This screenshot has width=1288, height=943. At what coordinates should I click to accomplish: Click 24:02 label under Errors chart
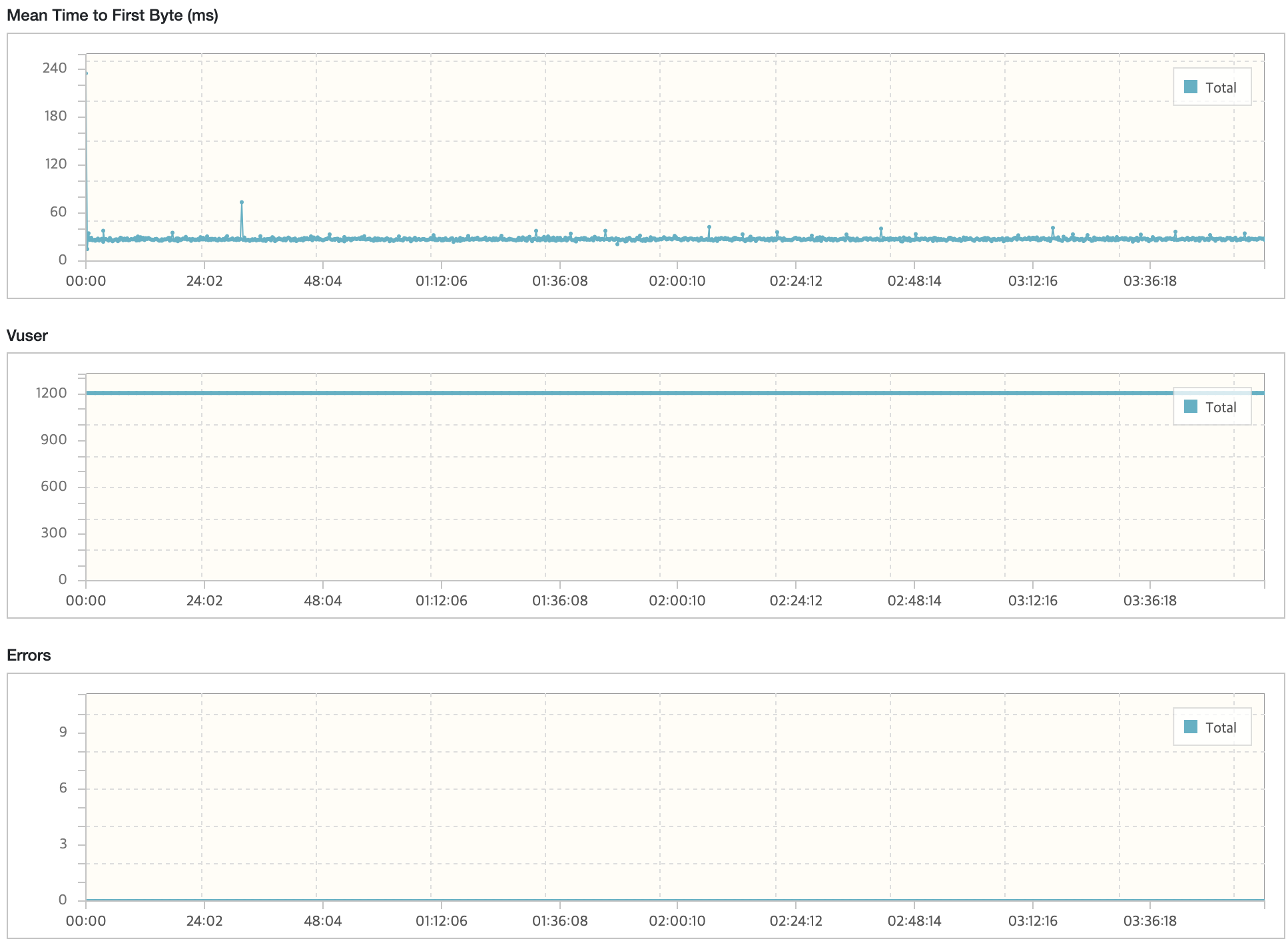[x=204, y=921]
